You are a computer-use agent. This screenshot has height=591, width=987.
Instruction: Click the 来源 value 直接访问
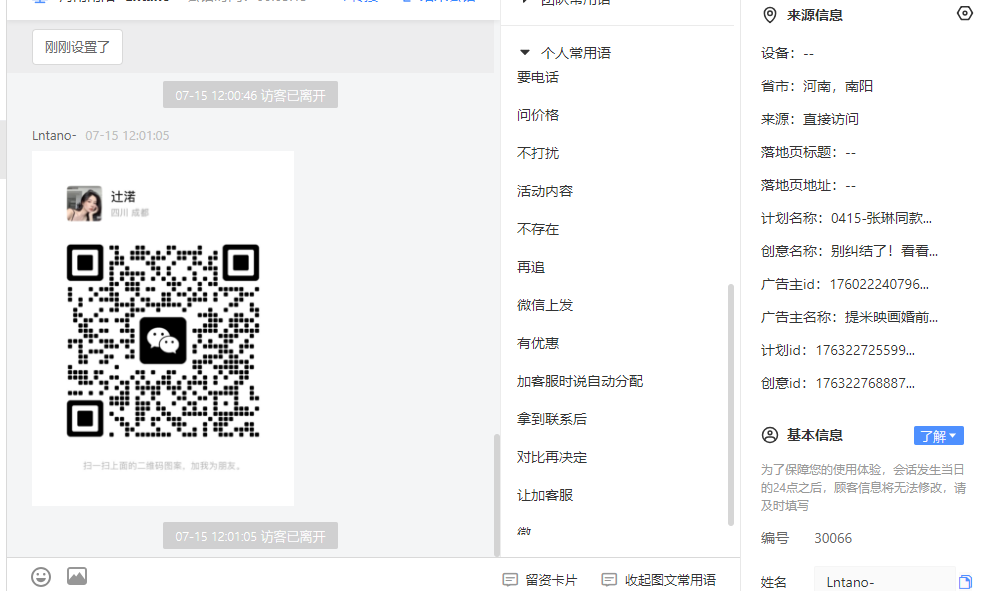(x=831, y=119)
